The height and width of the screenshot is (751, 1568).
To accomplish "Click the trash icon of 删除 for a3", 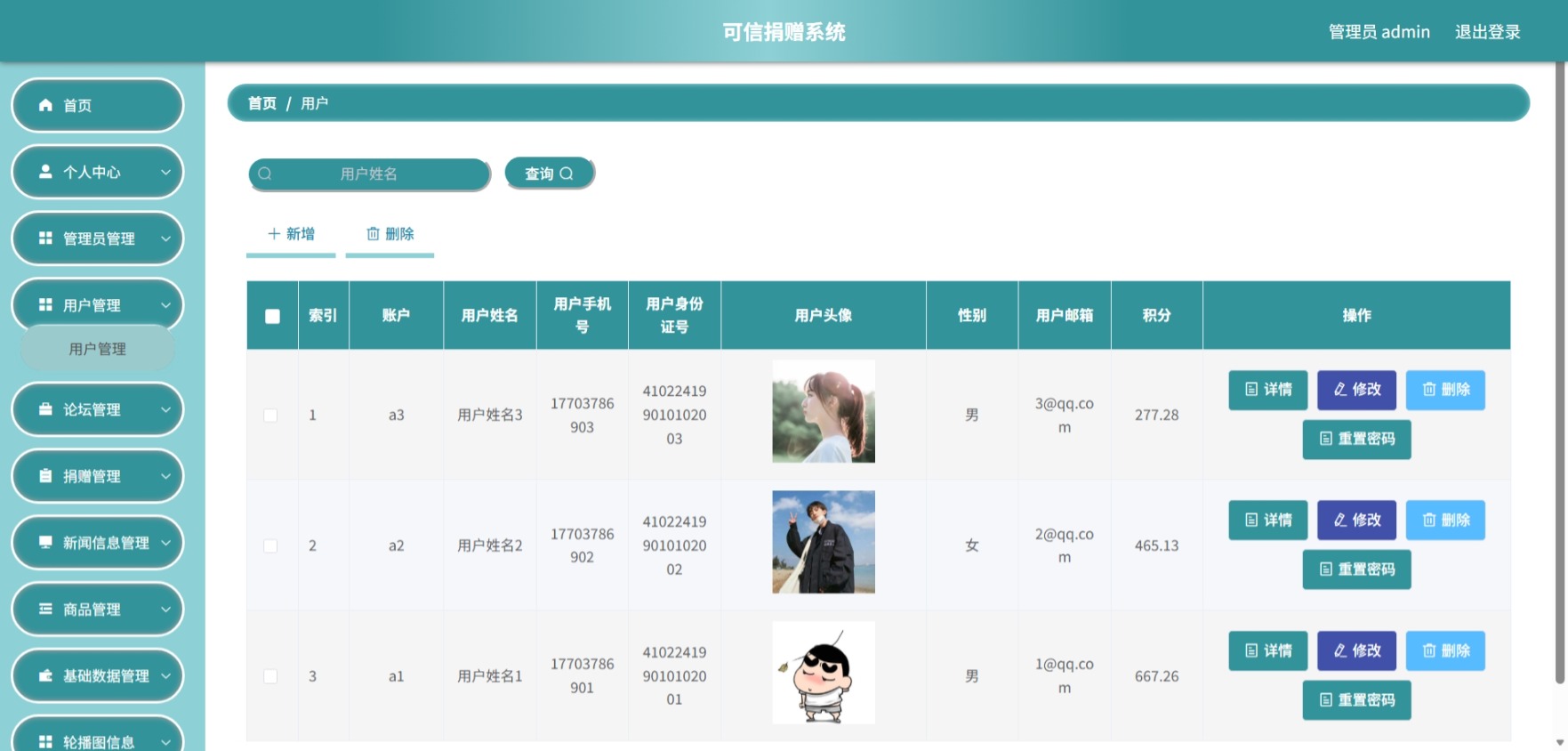I will pyautogui.click(x=1429, y=390).
